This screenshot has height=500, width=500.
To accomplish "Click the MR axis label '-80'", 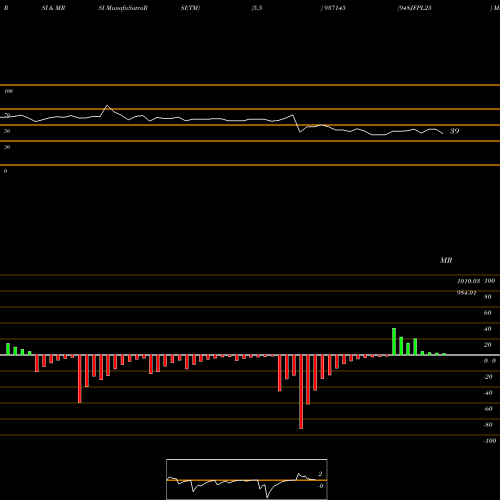I will pos(488,425).
